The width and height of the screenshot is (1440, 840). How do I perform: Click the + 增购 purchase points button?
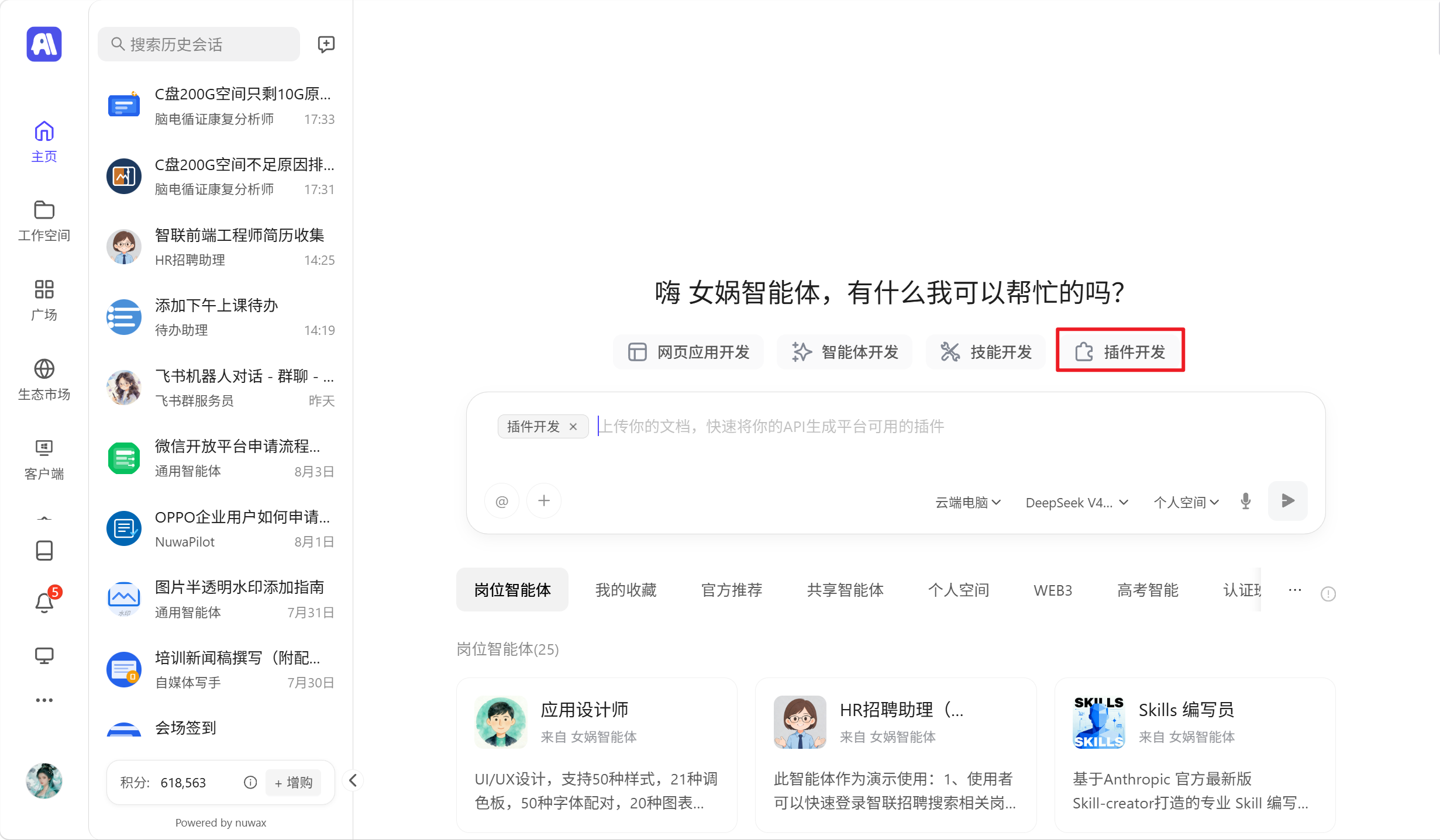click(x=294, y=783)
